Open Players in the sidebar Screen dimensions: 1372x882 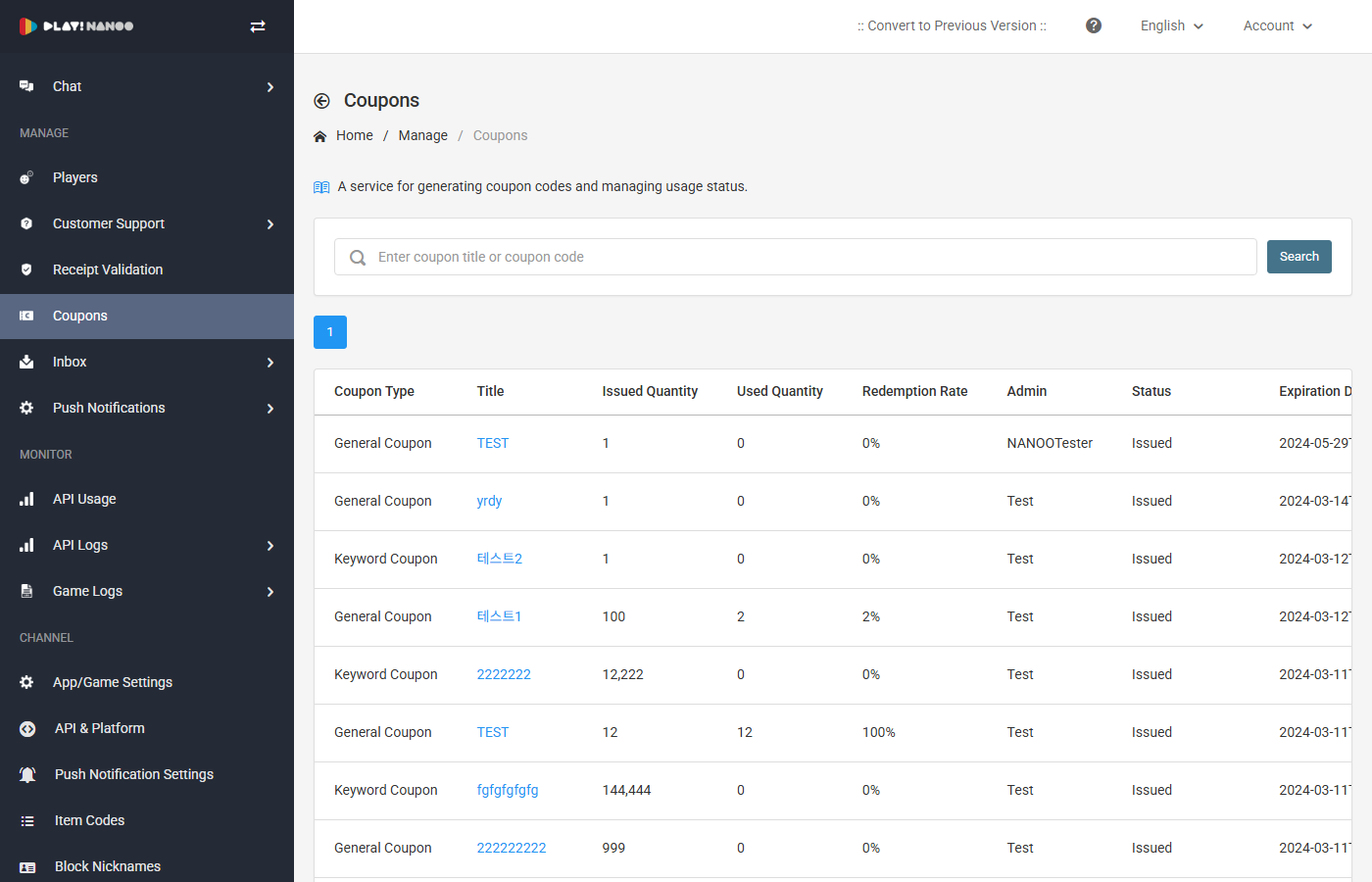[147, 177]
